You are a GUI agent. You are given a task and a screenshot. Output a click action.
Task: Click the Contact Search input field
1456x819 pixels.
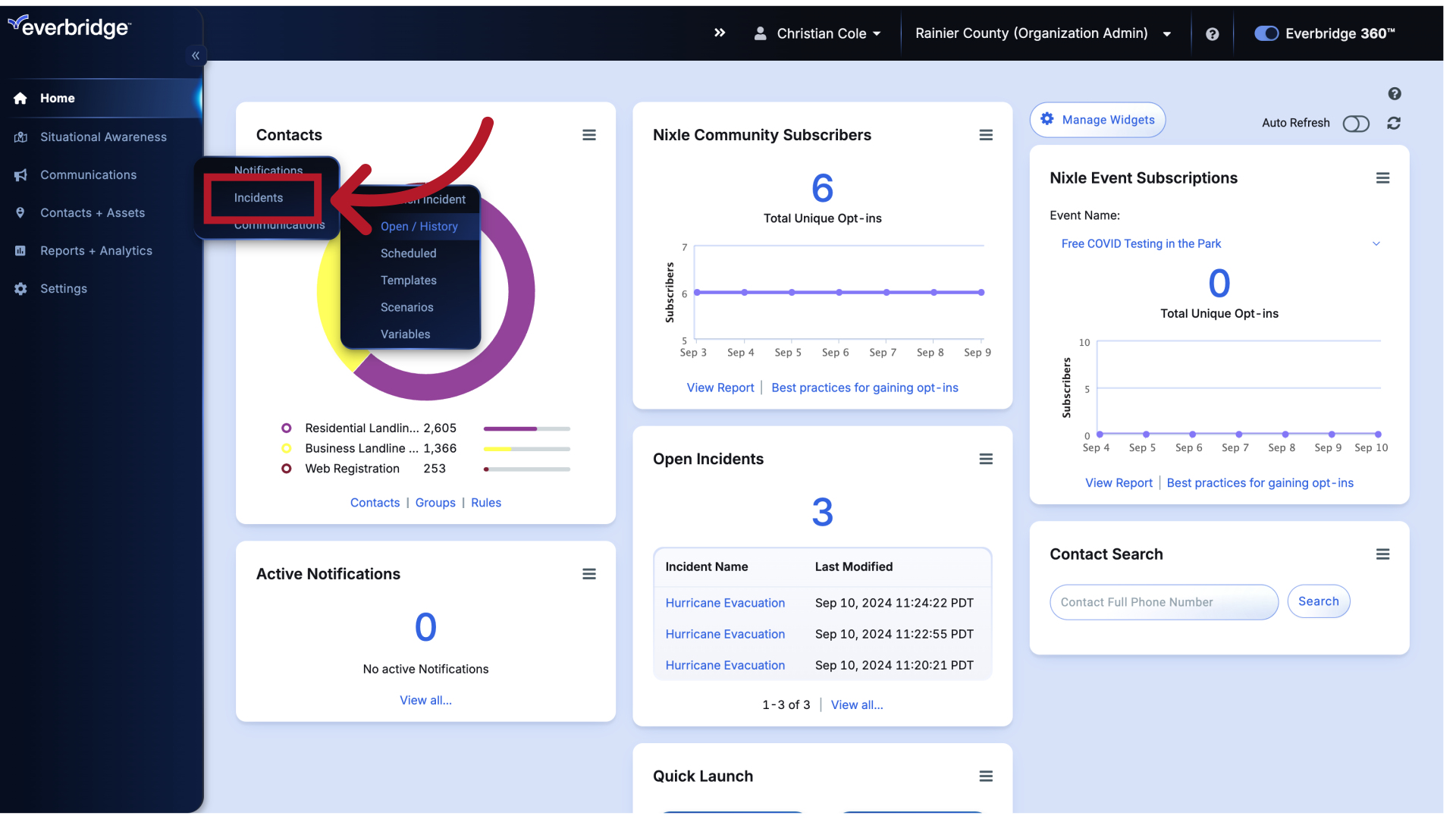[1164, 601]
